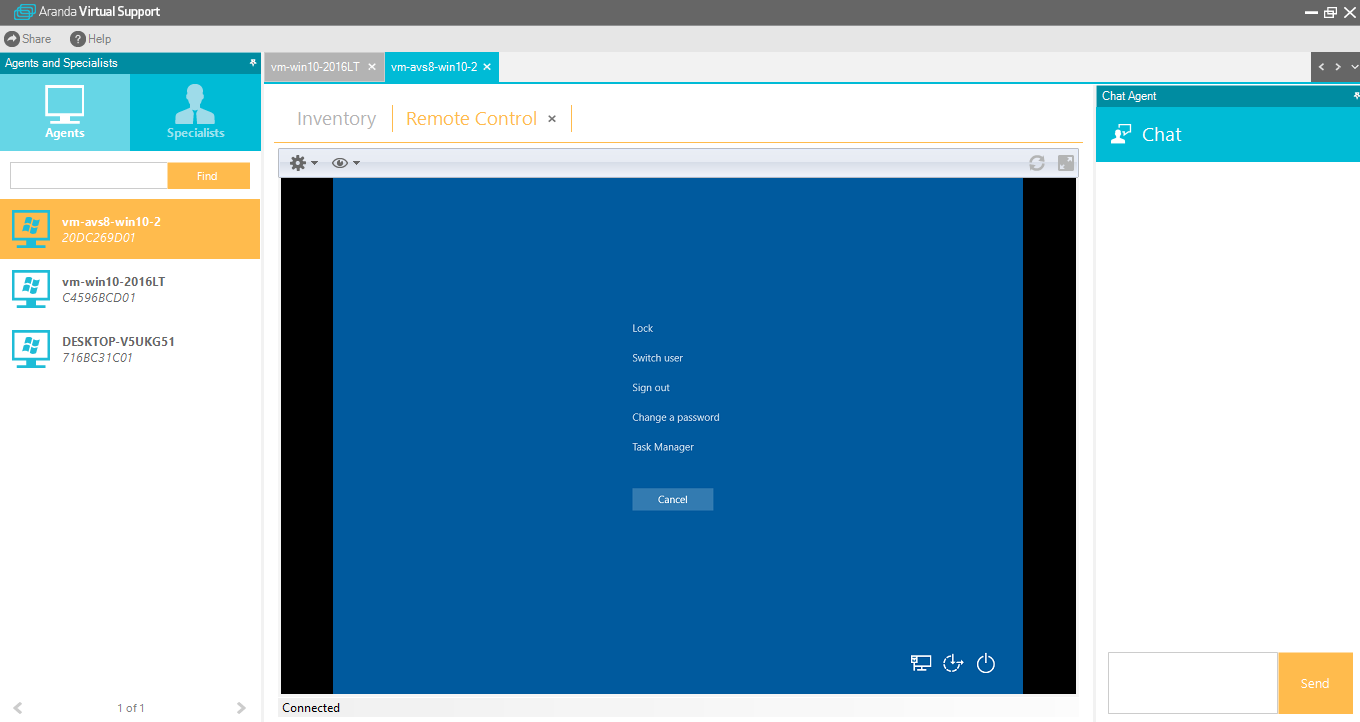The height and width of the screenshot is (722, 1360).
Task: Pin the Chat Agent panel
Action: coord(1356,96)
